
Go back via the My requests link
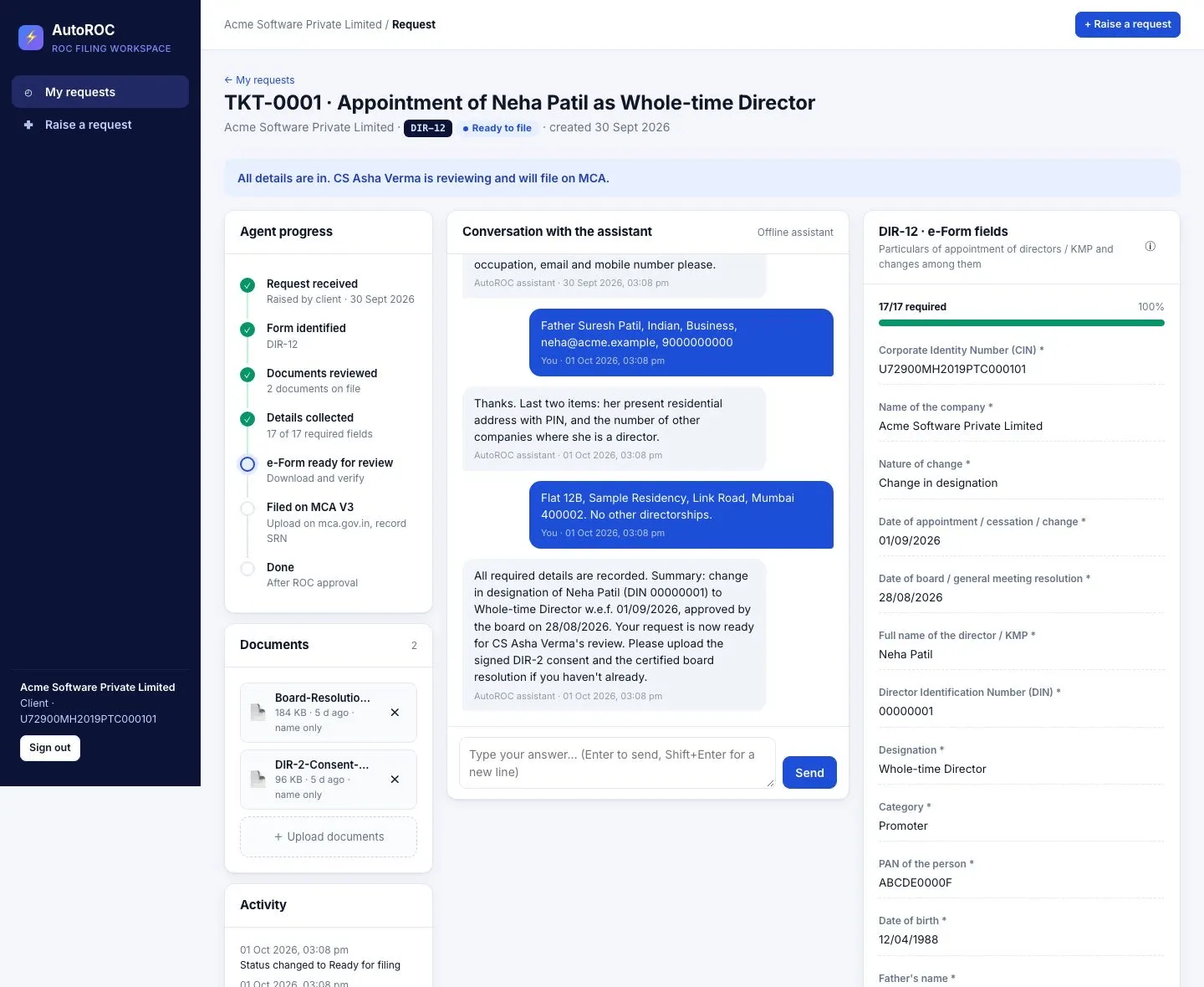pyautogui.click(x=259, y=80)
